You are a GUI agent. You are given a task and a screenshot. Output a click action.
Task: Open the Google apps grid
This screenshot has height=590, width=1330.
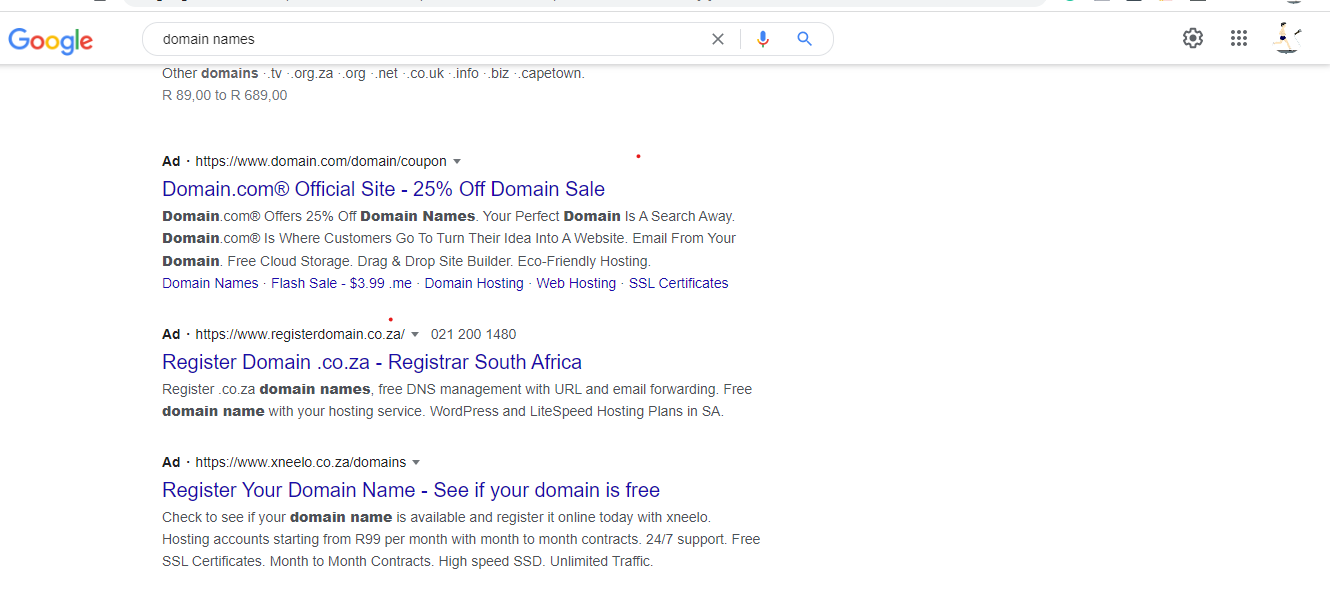(x=1239, y=38)
